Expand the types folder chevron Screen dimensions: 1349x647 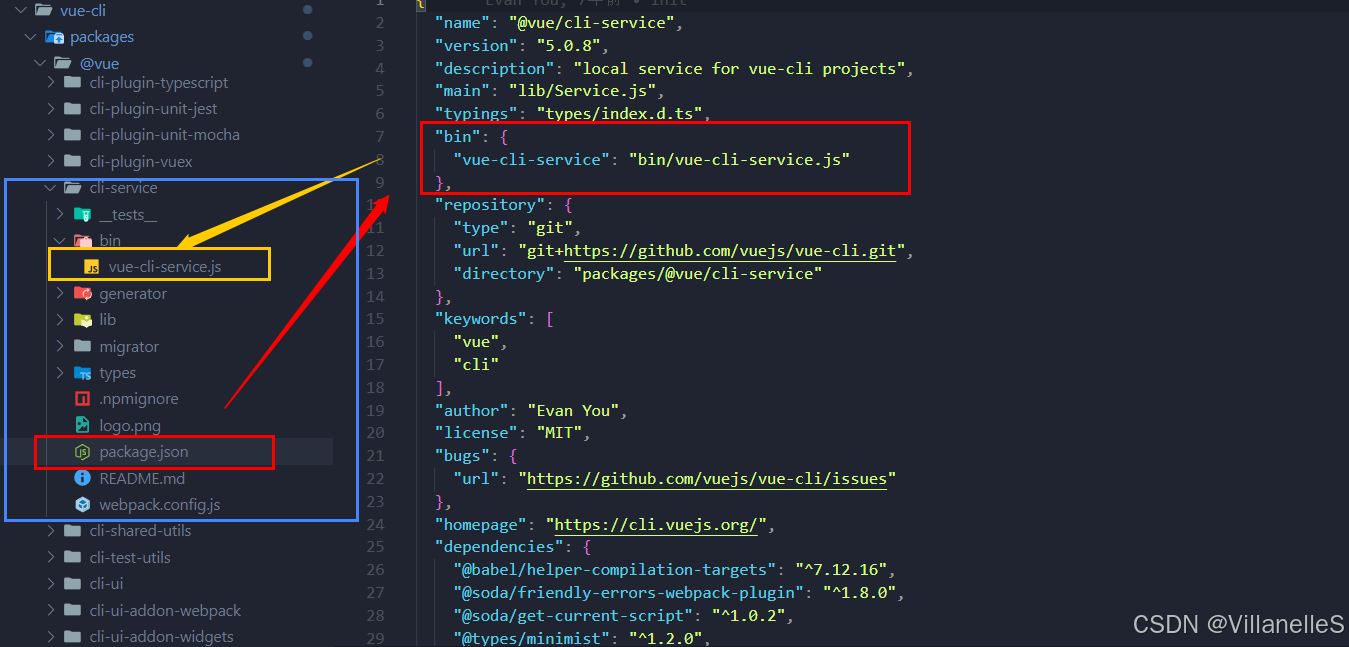[61, 373]
